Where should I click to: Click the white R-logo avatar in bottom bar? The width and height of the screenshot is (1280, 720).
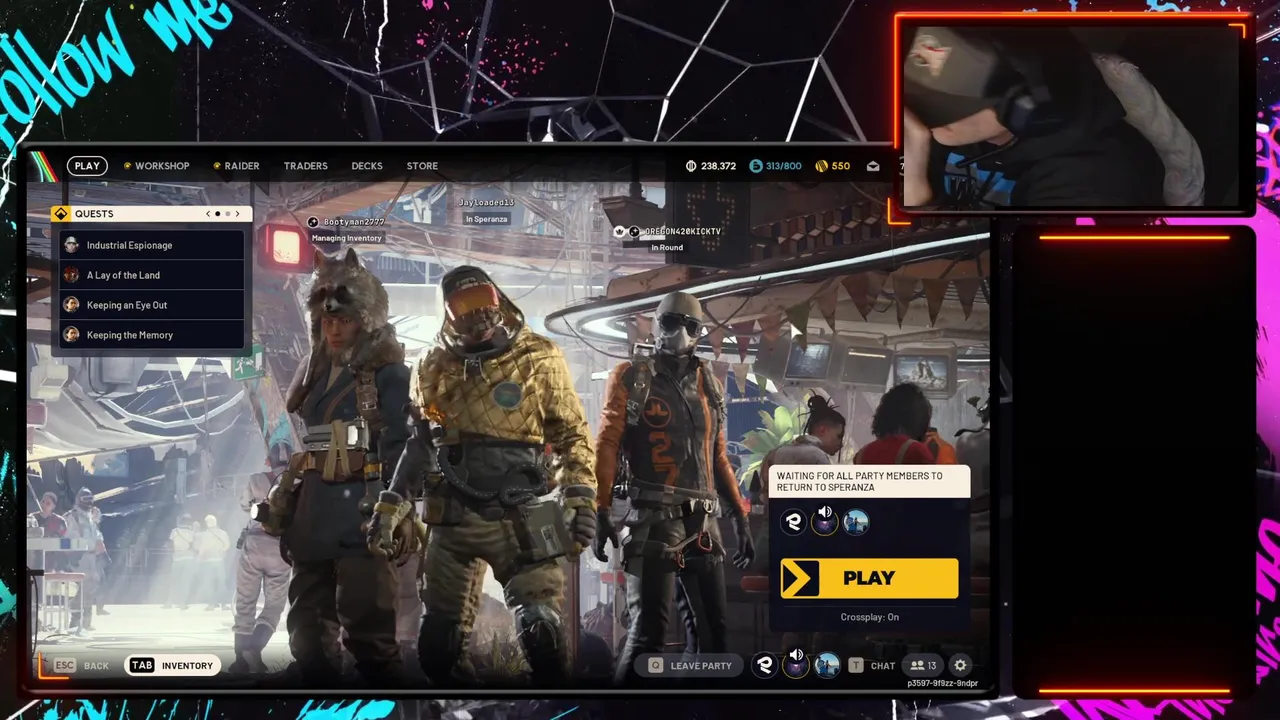tap(765, 665)
